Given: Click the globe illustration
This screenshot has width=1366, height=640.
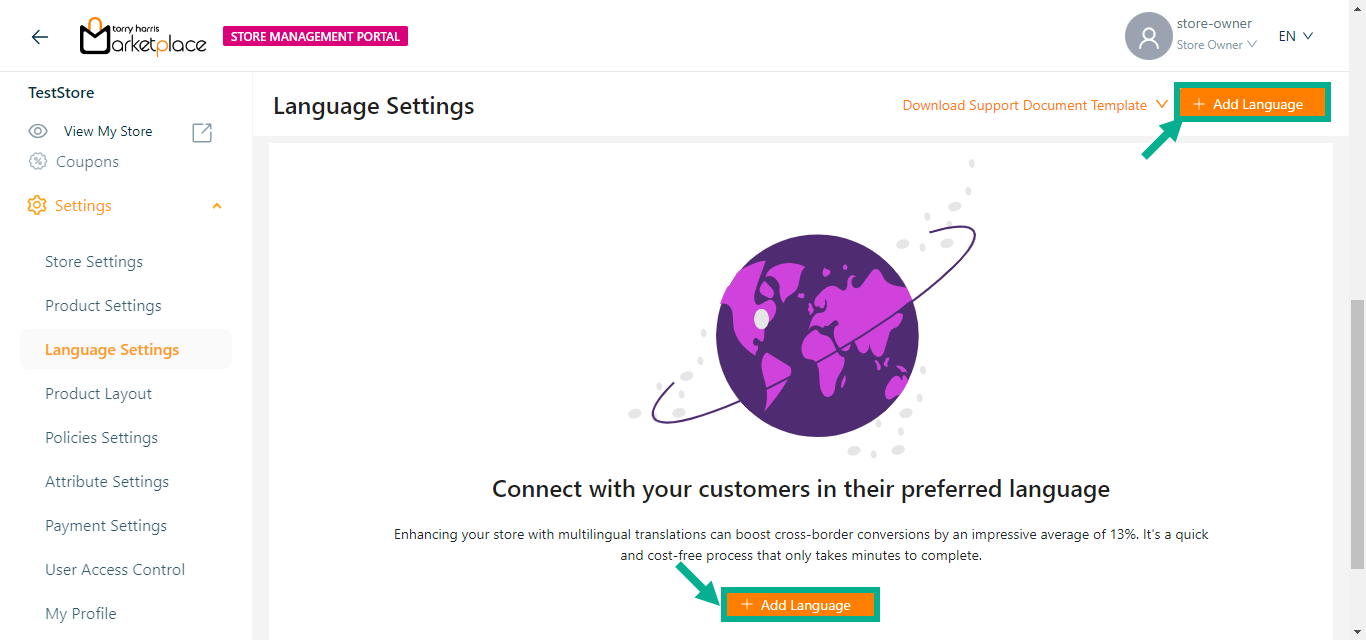Looking at the screenshot, I should pos(817,335).
